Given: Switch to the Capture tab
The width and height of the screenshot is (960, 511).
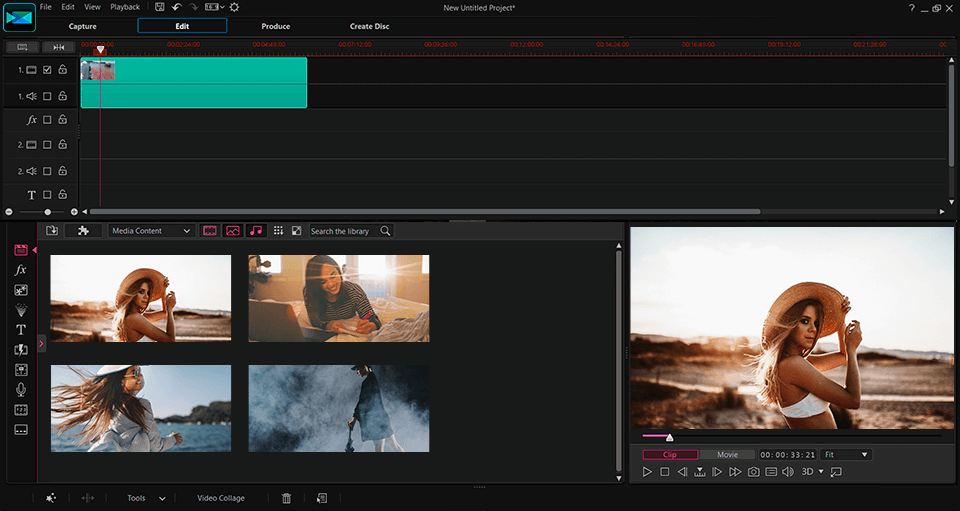Looking at the screenshot, I should point(83,26).
